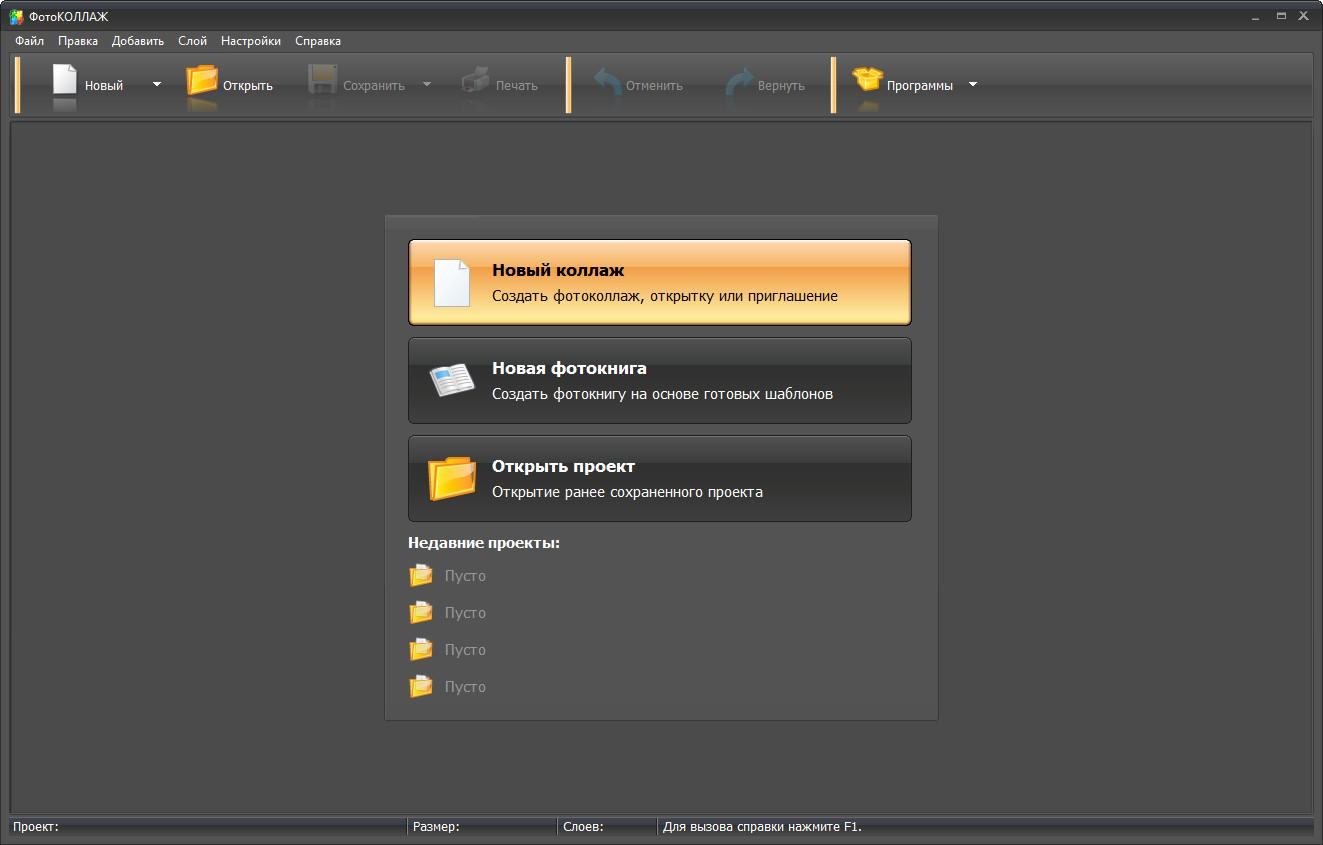Click the Программы label in the toolbar
Viewport: 1323px width, 845px height.
coord(920,86)
